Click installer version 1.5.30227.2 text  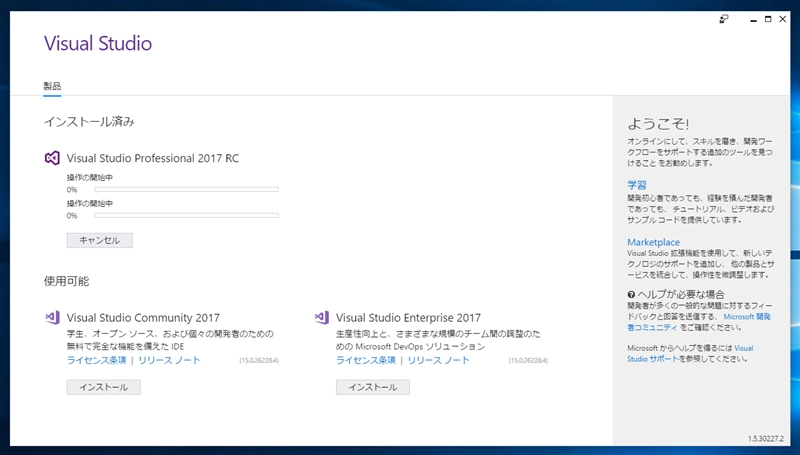pyautogui.click(x=766, y=439)
